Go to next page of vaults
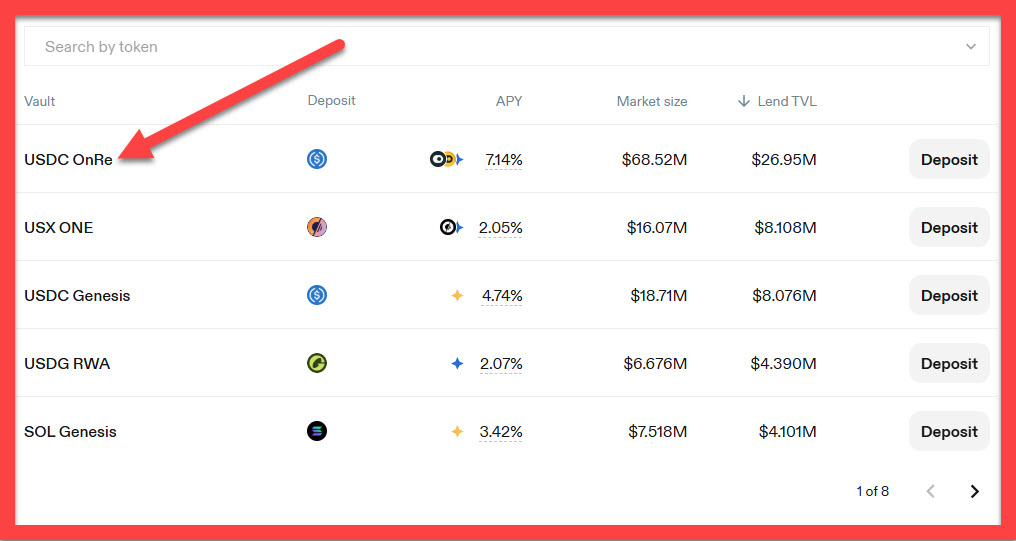This screenshot has width=1016, height=541. [974, 491]
